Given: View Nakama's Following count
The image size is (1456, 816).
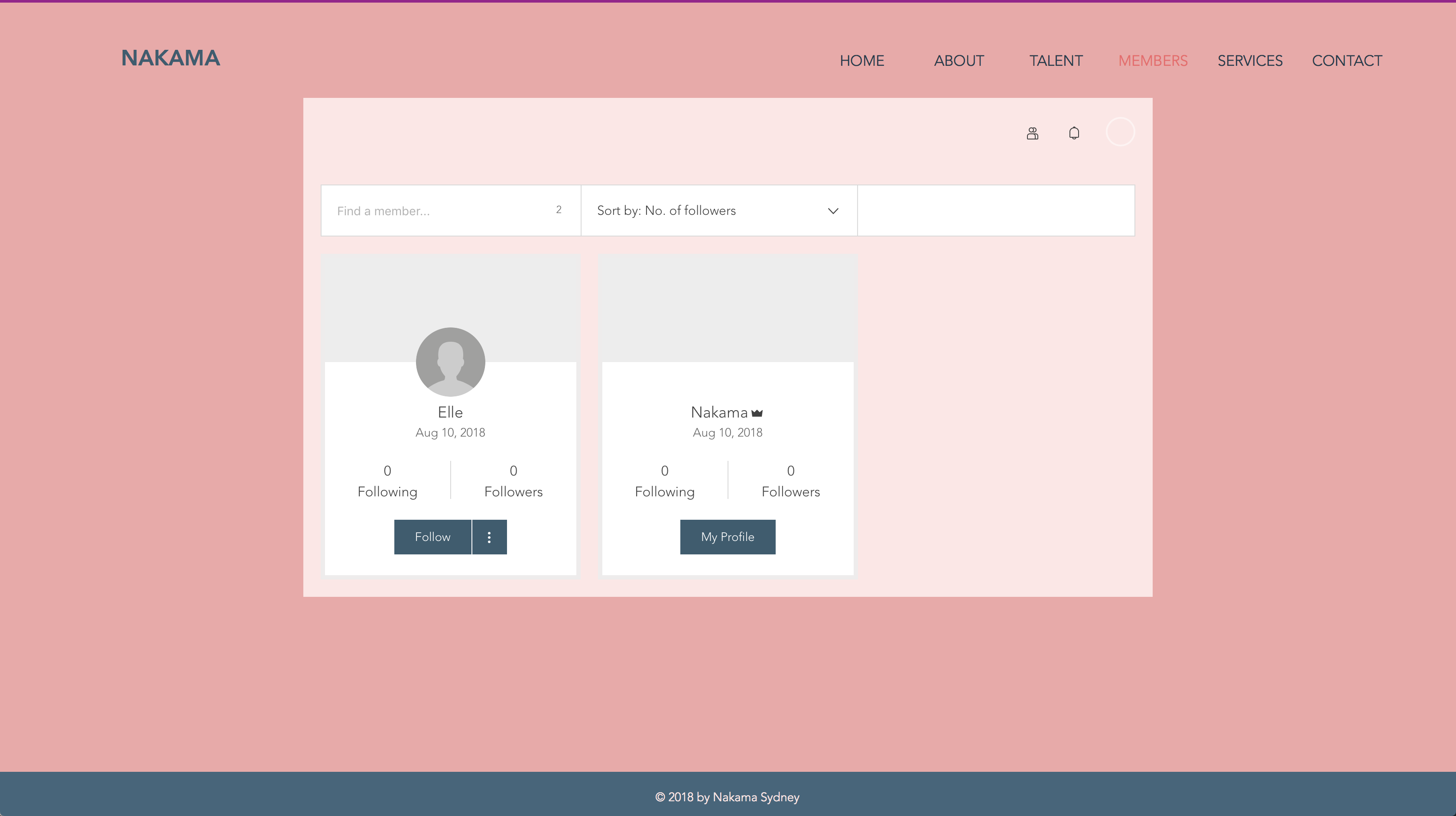Looking at the screenshot, I should pos(665,481).
